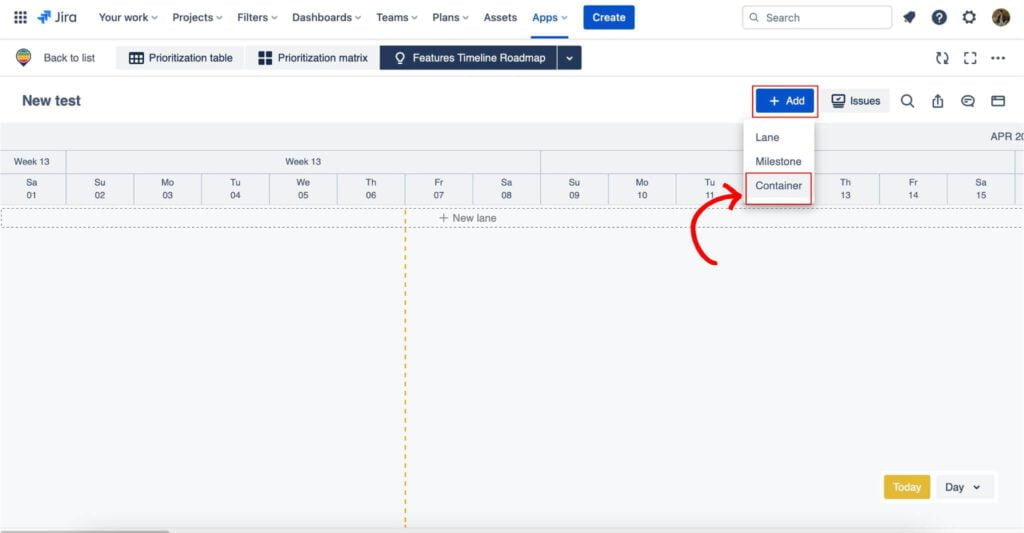
Task: Click the Tu 04 day column header
Action: 235,189
